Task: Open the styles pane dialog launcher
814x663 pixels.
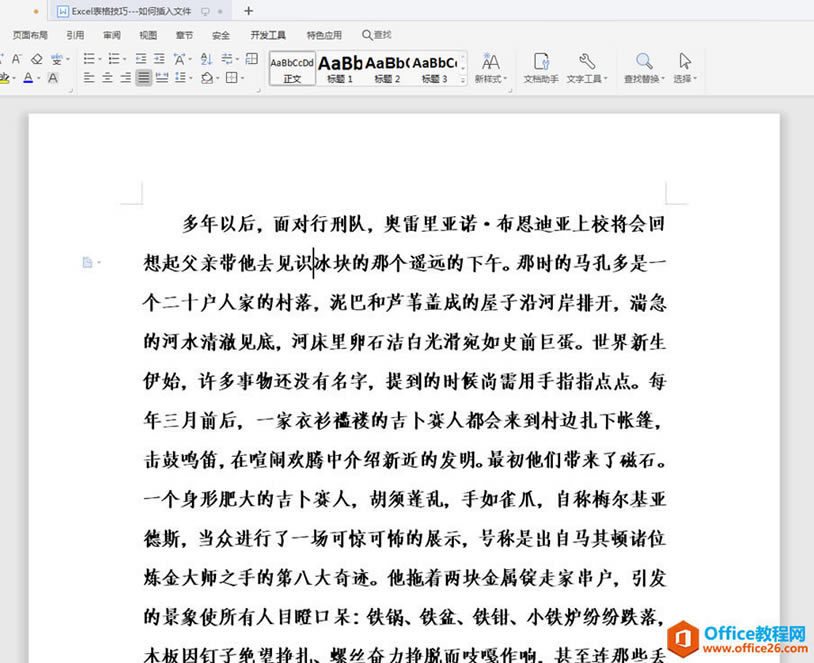Action: click(510, 90)
